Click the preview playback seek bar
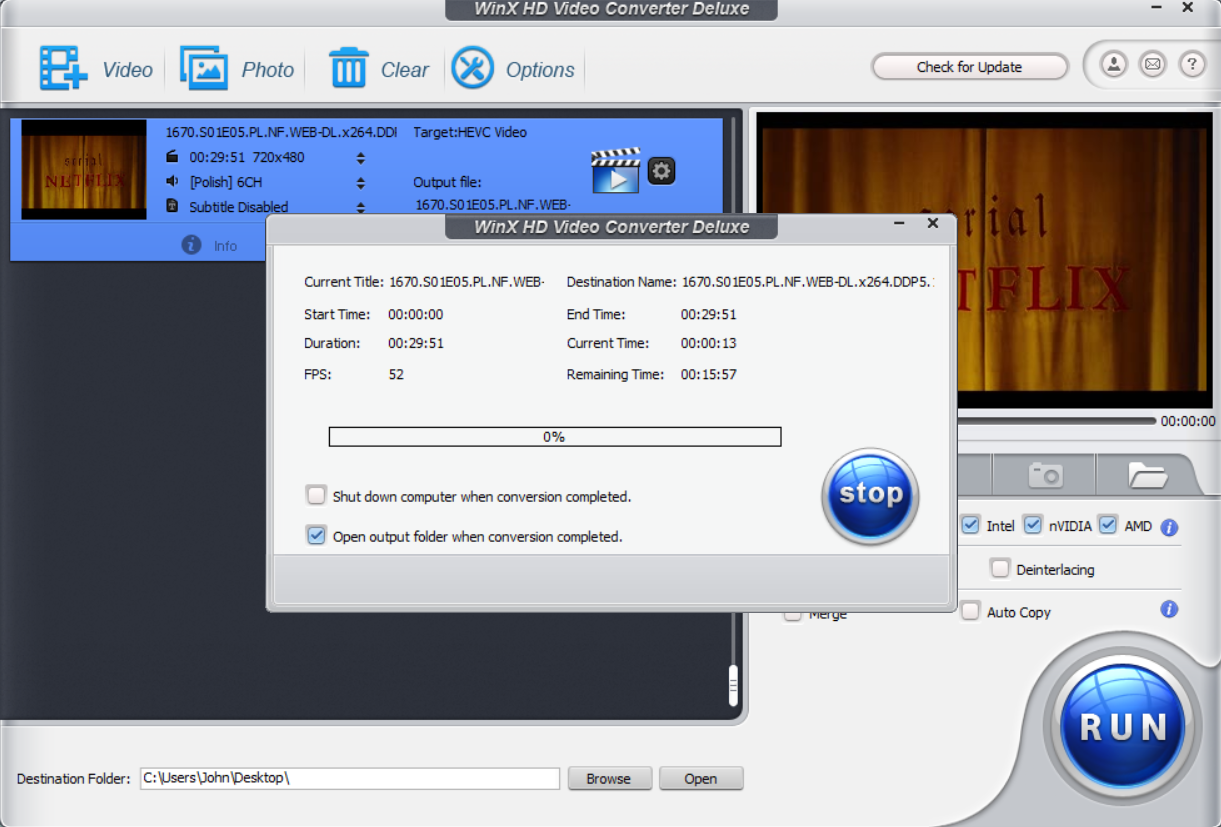This screenshot has height=827, width=1221. [1056, 421]
